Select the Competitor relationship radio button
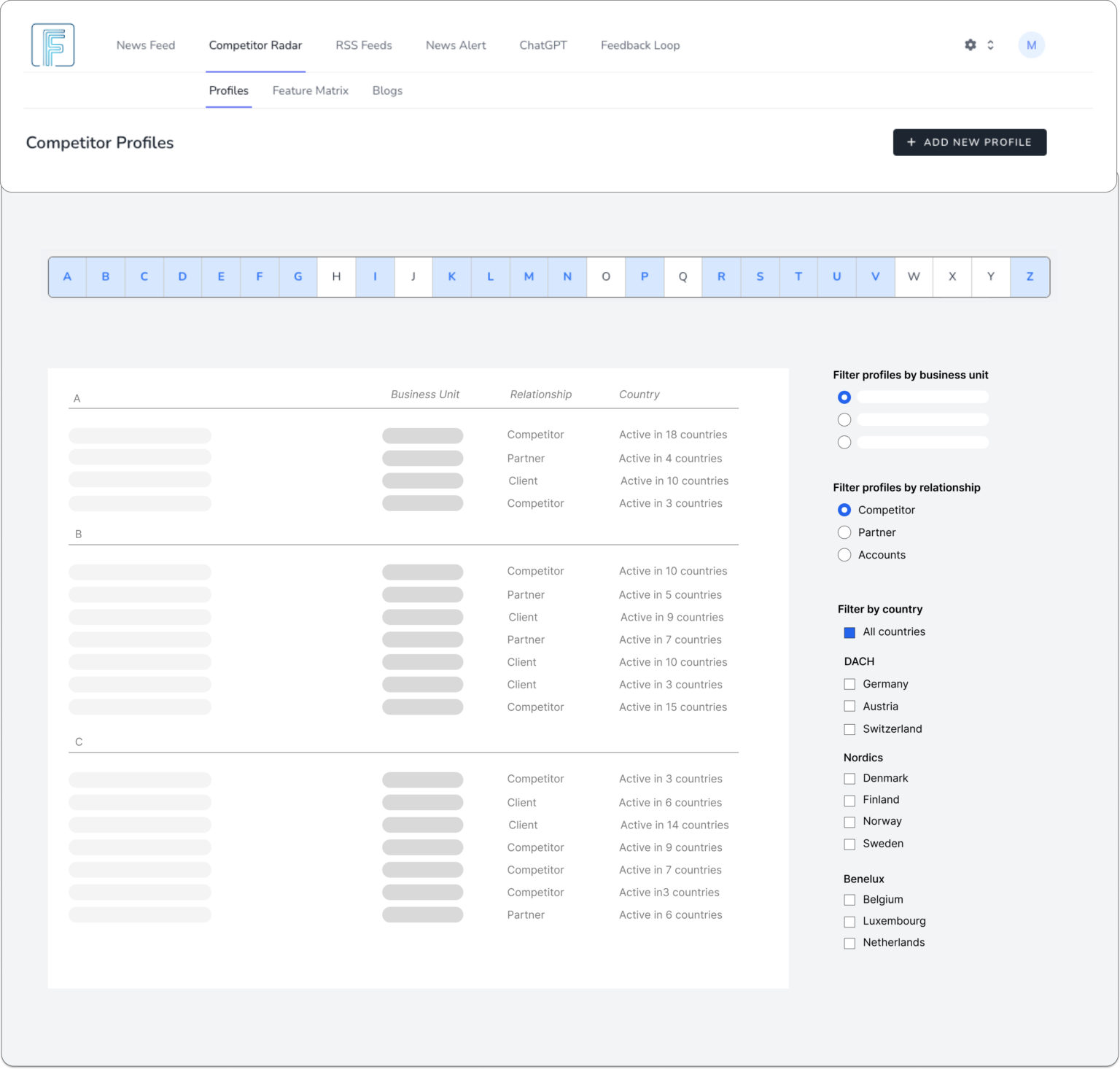This screenshot has height=1069, width=1120. coord(844,510)
